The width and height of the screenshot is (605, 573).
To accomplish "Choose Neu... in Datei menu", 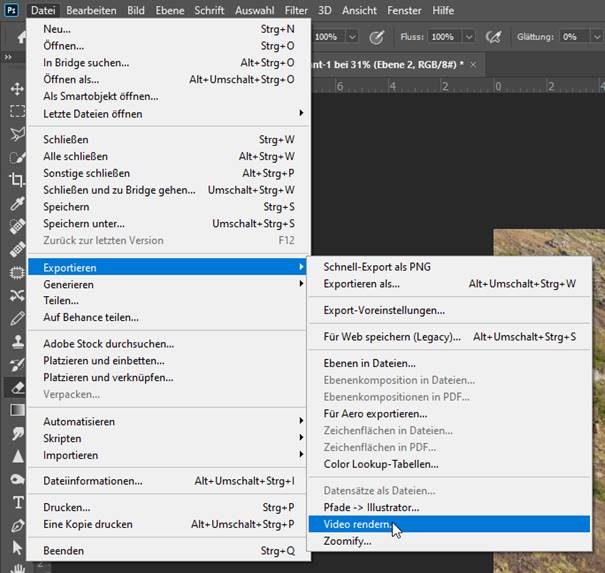I will click(169, 29).
